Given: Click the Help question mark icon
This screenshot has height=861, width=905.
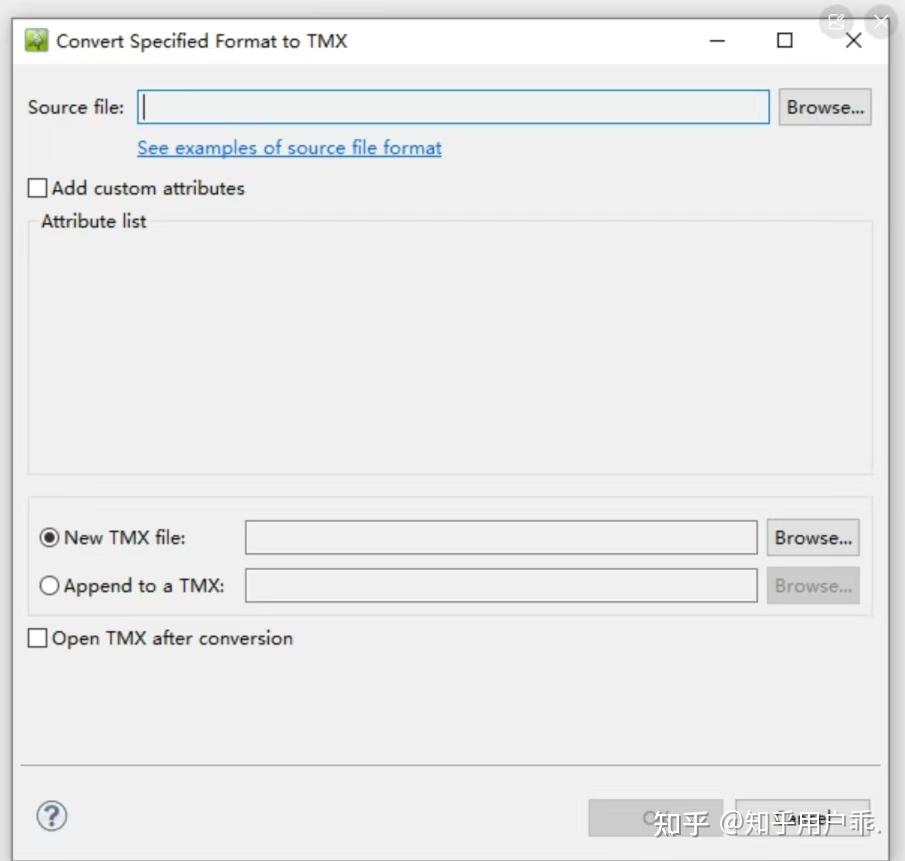Looking at the screenshot, I should 51,816.
